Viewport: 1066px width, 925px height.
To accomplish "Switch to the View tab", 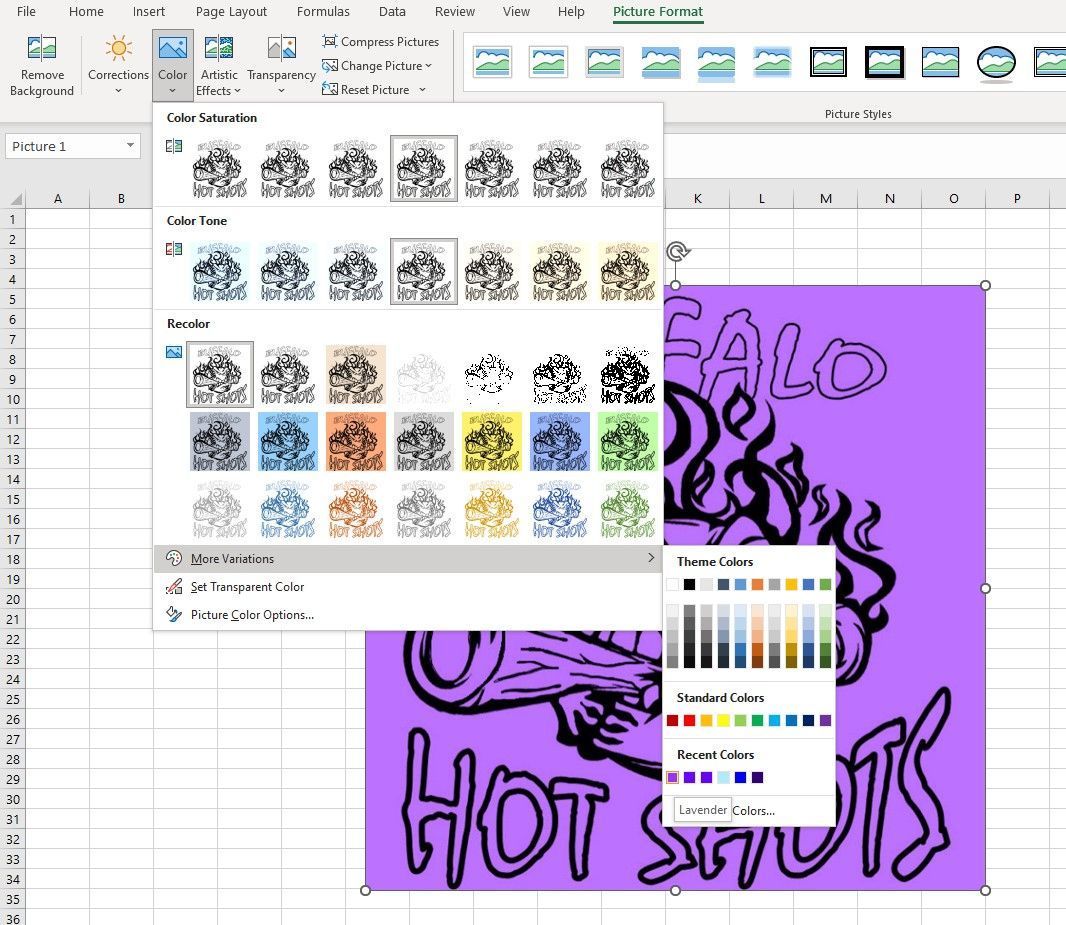I will pyautogui.click(x=516, y=12).
